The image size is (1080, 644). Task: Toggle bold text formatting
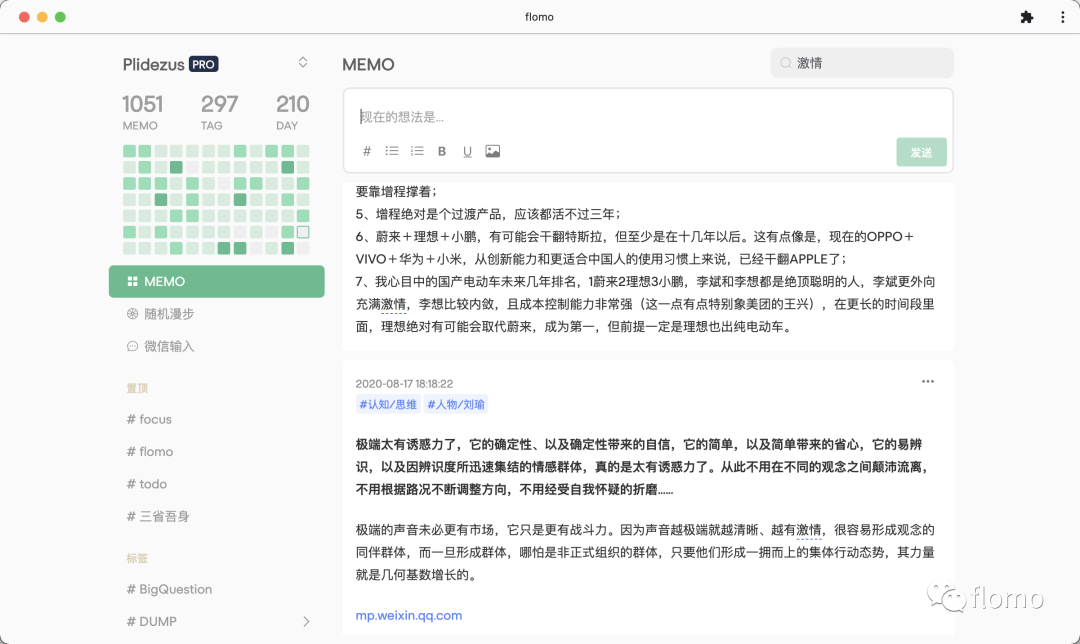[x=442, y=152]
